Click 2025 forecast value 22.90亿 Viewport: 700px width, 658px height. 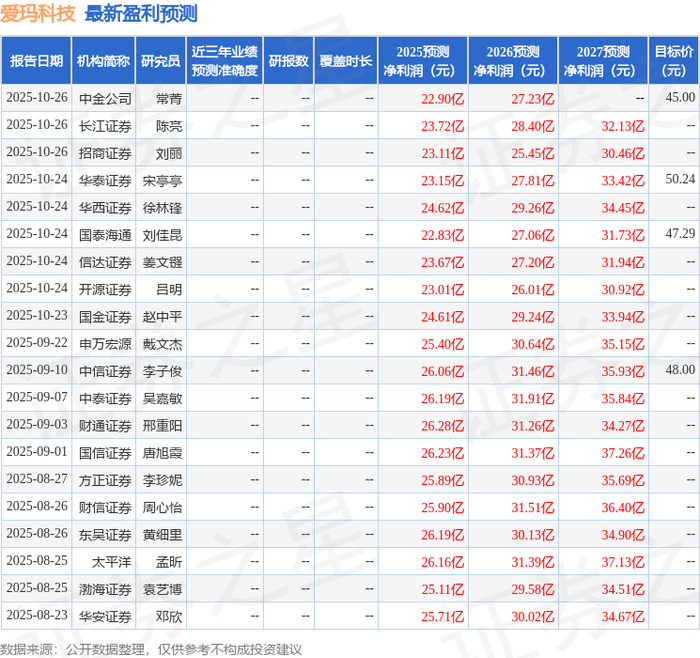443,99
